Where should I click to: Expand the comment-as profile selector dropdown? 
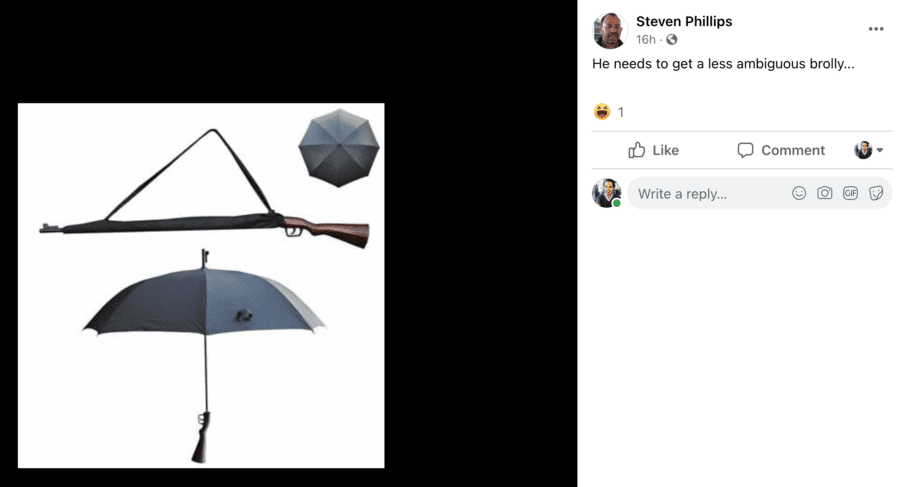(868, 150)
